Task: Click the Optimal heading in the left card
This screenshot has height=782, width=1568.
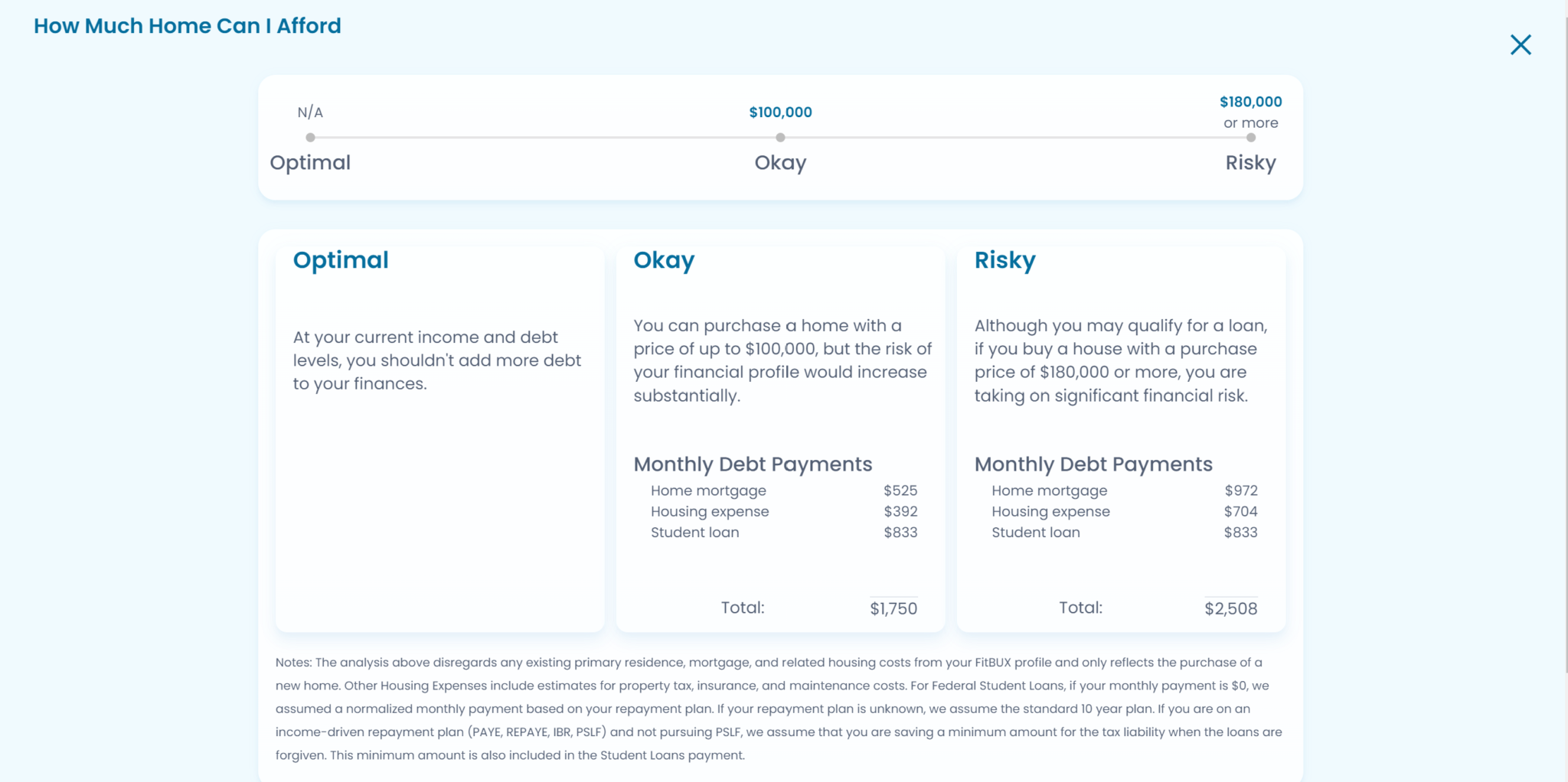Action: pyautogui.click(x=340, y=260)
